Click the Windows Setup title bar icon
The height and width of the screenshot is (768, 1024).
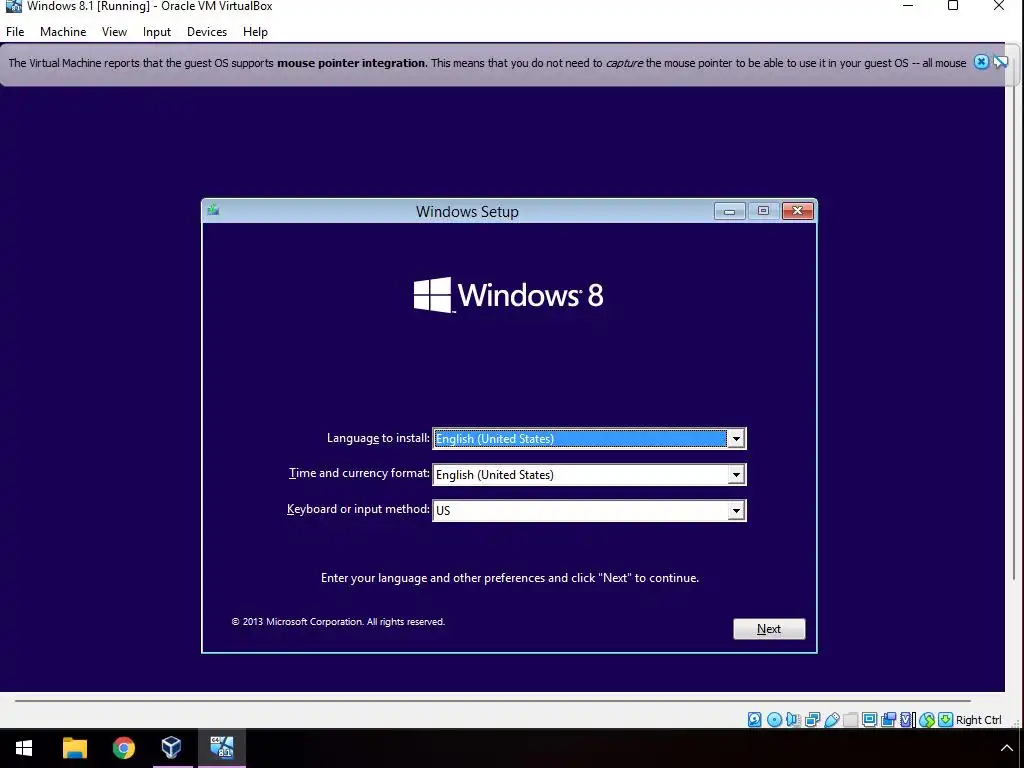click(x=213, y=210)
